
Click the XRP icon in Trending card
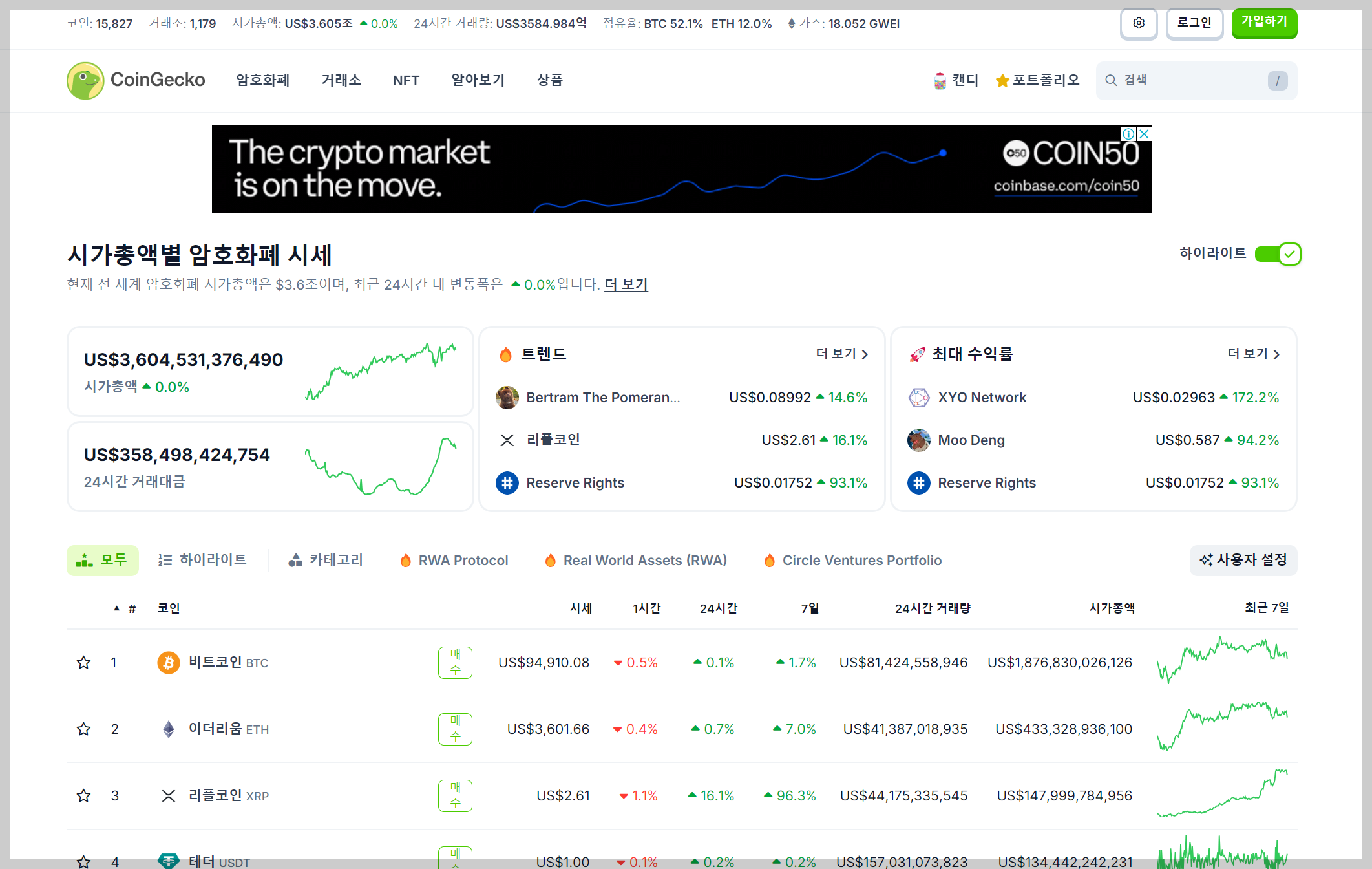[507, 440]
